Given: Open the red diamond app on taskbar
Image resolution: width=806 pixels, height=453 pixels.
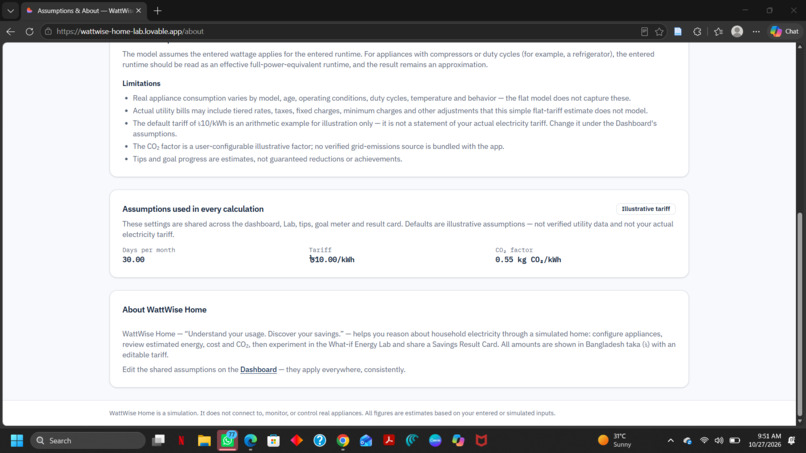Looking at the screenshot, I should 297,441.
